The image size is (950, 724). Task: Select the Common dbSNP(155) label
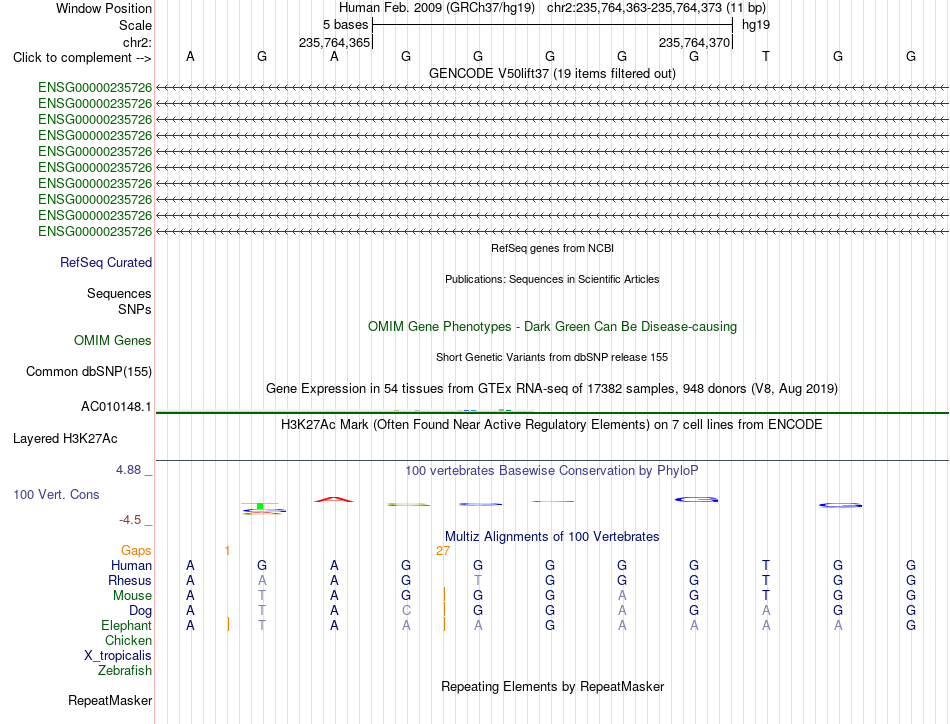pyautogui.click(x=88, y=371)
